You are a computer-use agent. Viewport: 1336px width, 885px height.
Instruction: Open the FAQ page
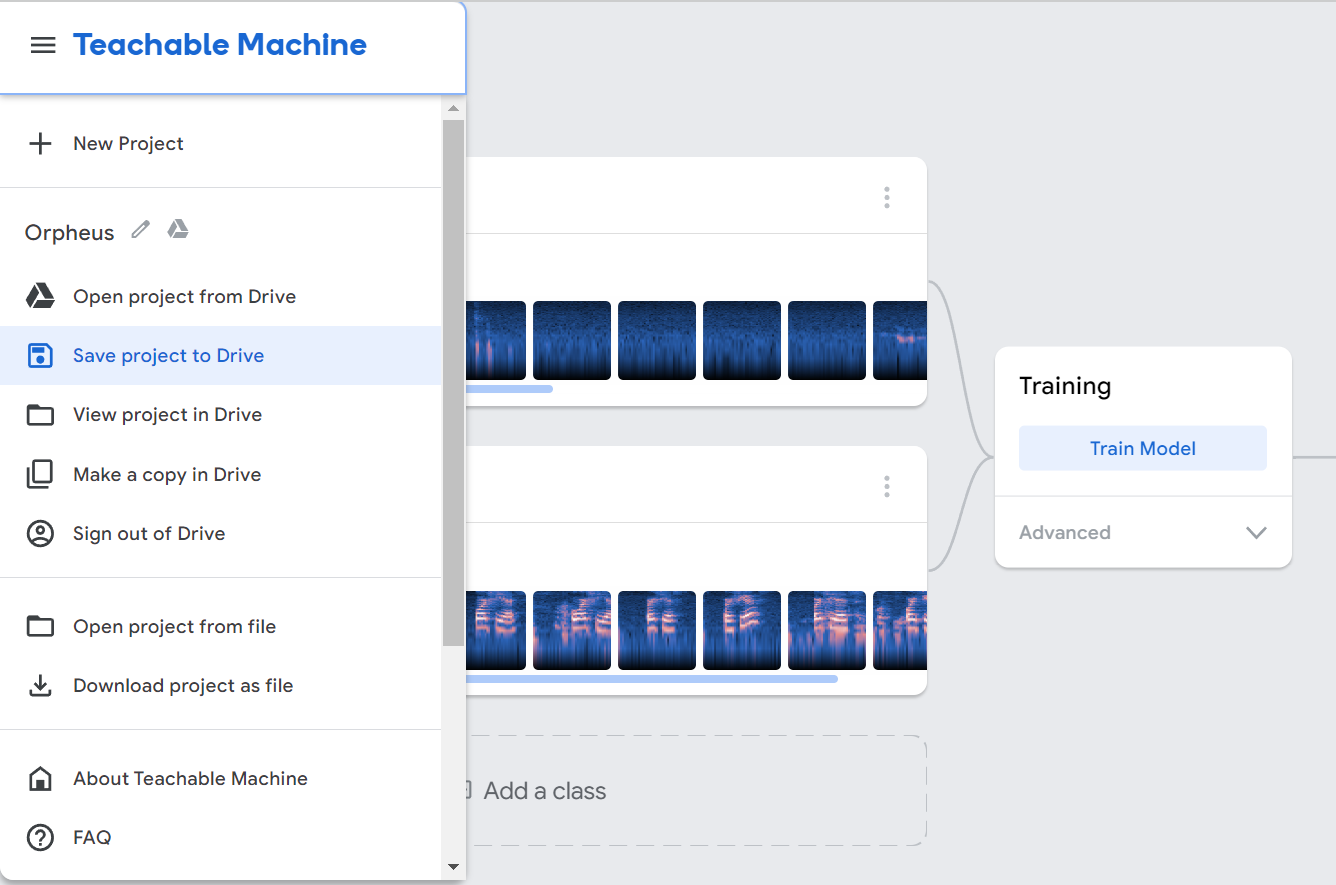coord(220,838)
